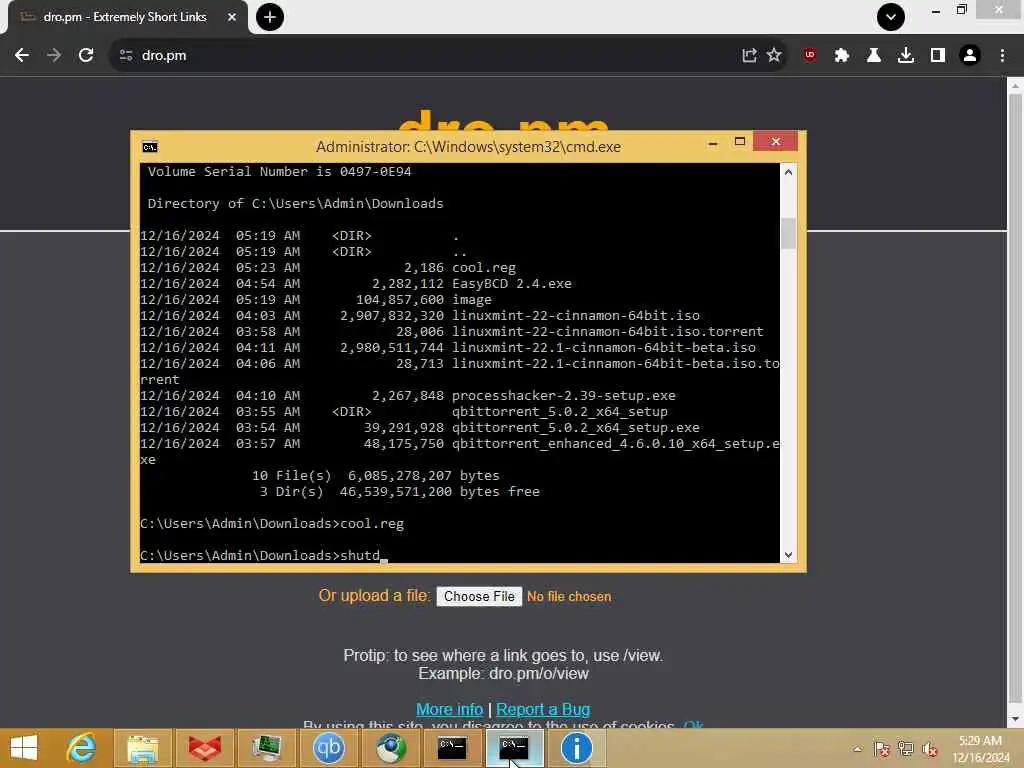The image size is (1024, 768).
Task: Open the Windows Start button
Action: [x=24, y=748]
